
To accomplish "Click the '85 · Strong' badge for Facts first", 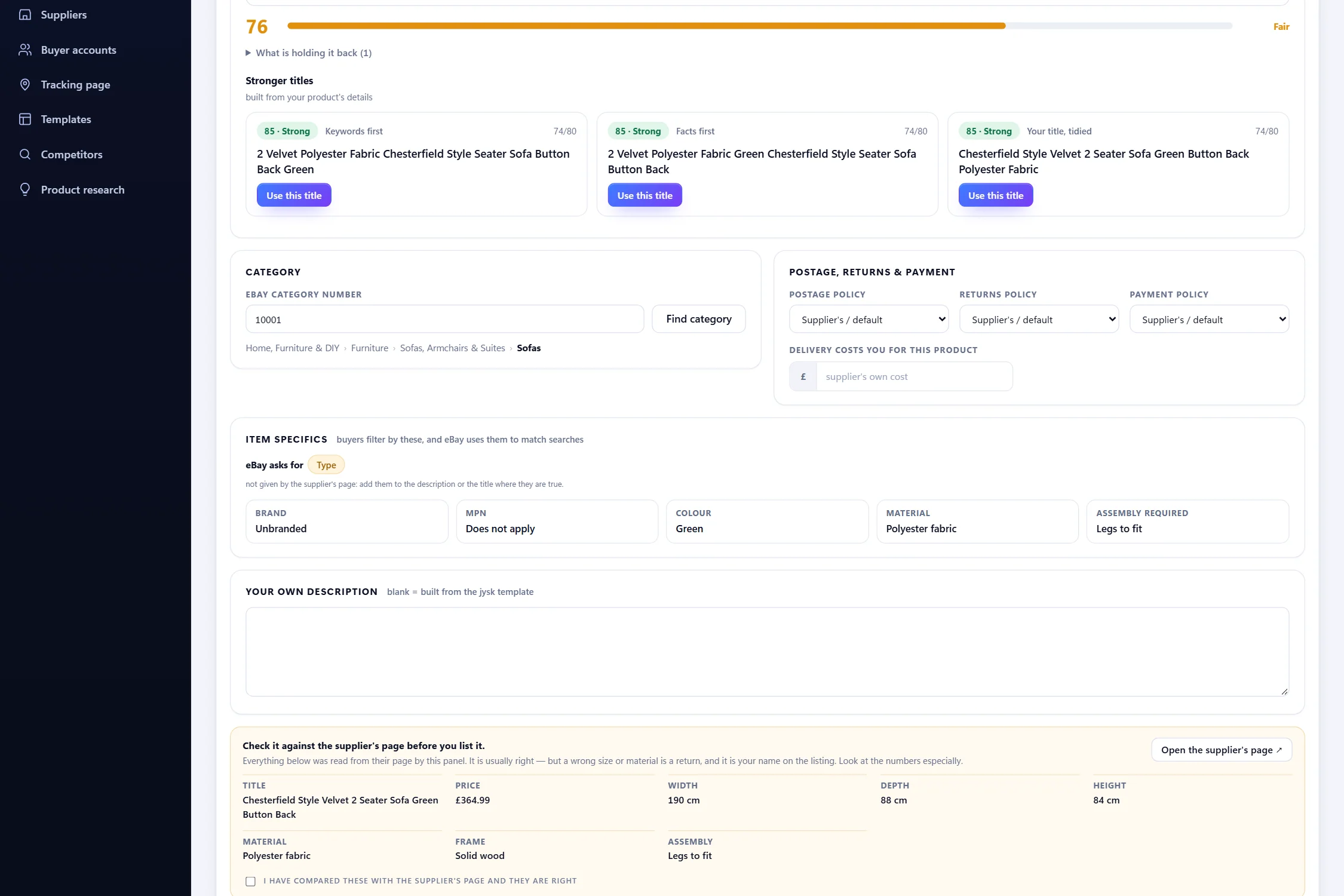I will tap(637, 131).
